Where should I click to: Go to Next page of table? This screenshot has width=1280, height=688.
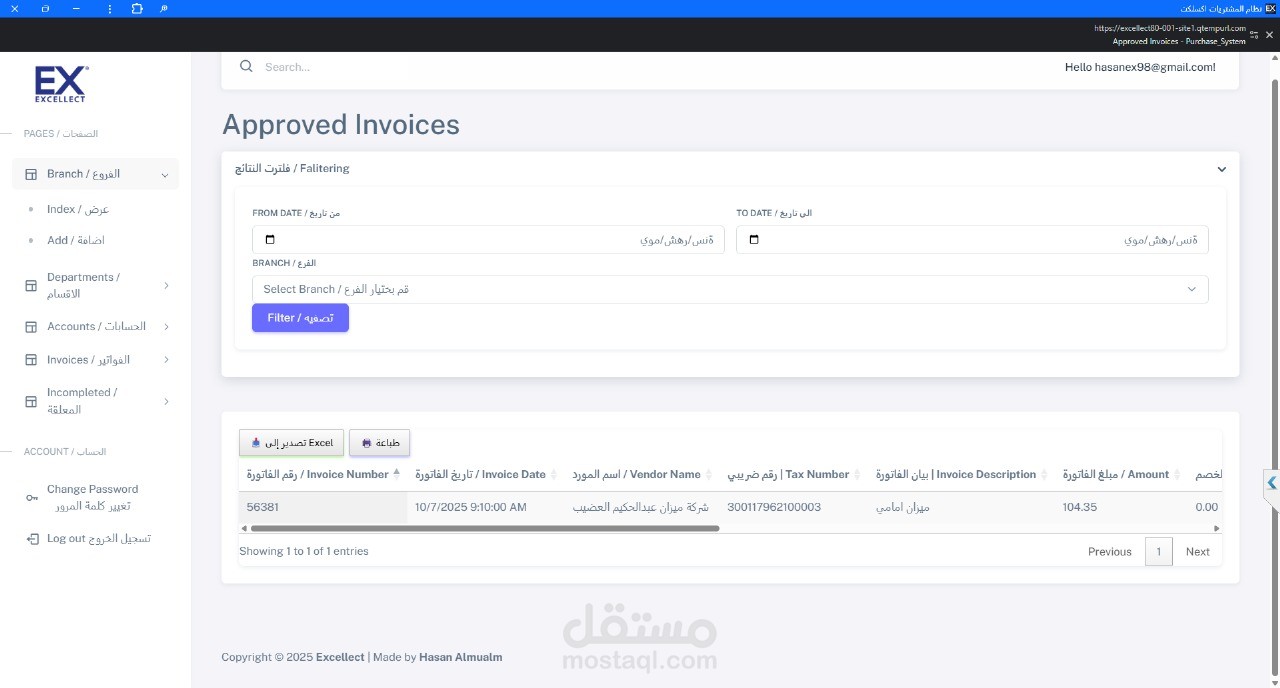click(x=1198, y=552)
